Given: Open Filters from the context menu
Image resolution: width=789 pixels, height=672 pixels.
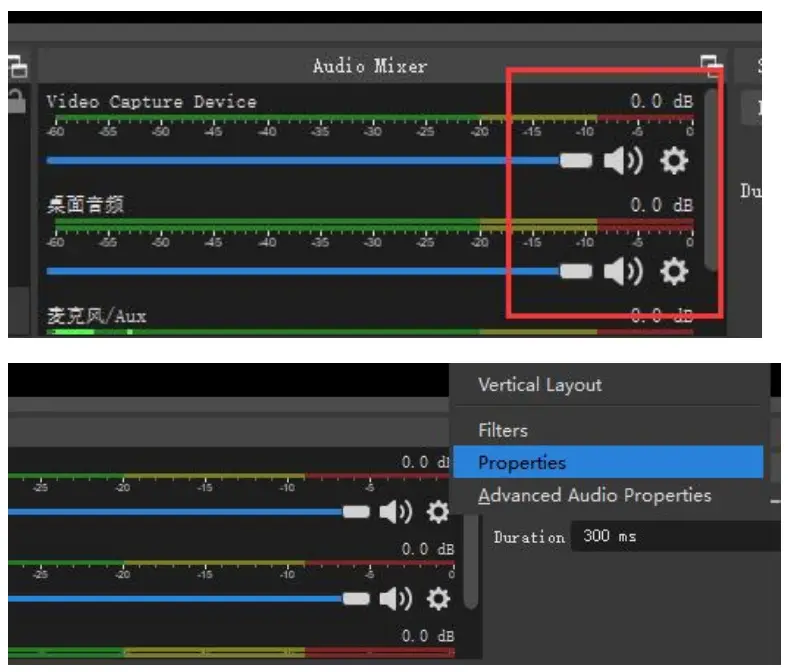Looking at the screenshot, I should click(x=503, y=430).
